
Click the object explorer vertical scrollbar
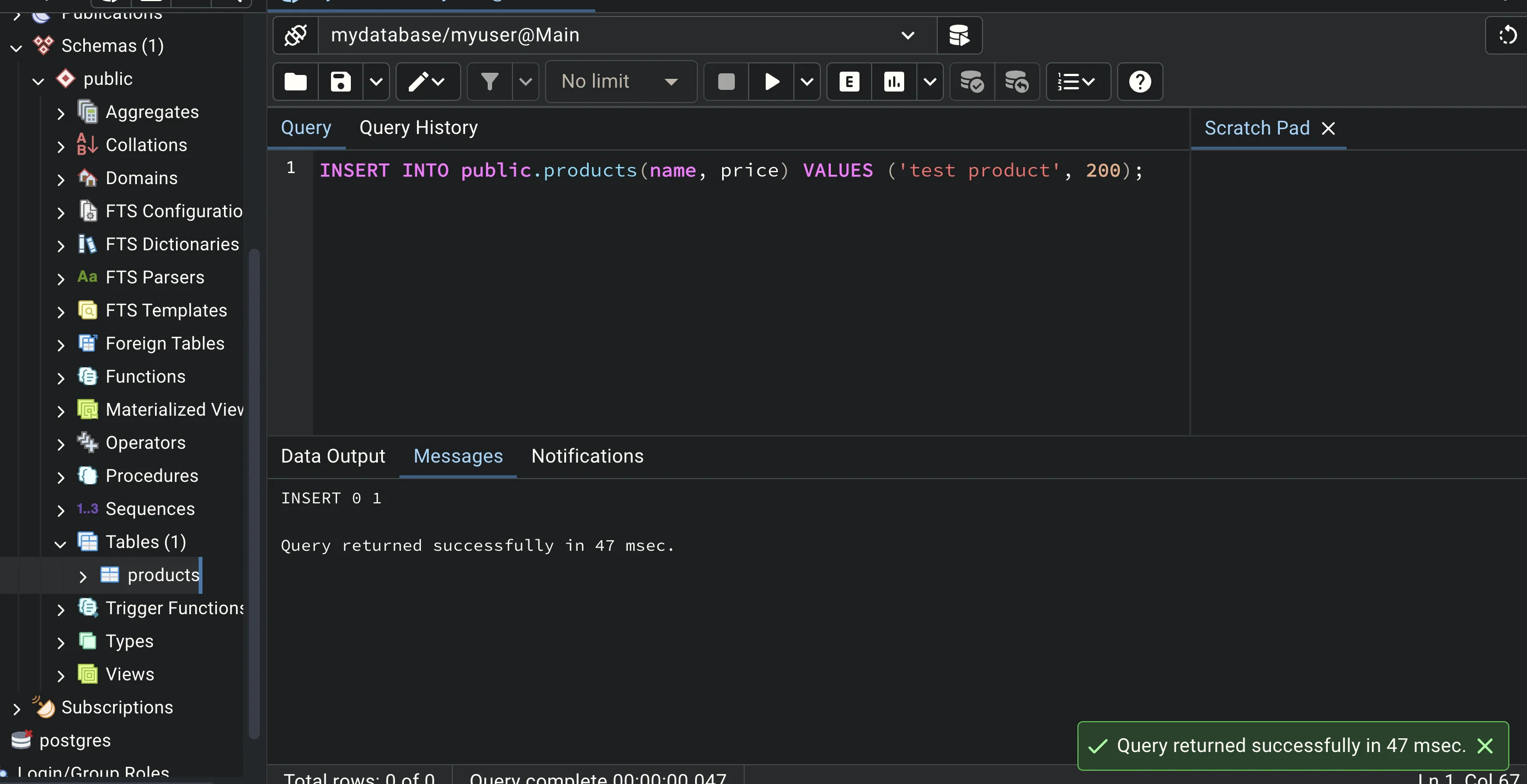pos(254,493)
